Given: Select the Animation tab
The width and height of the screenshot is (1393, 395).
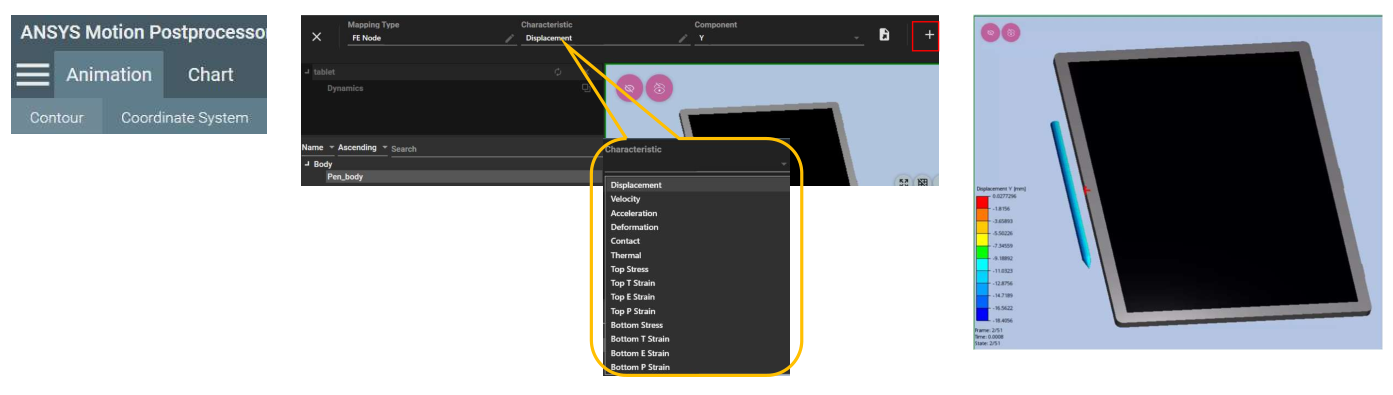Looking at the screenshot, I should click(109, 75).
